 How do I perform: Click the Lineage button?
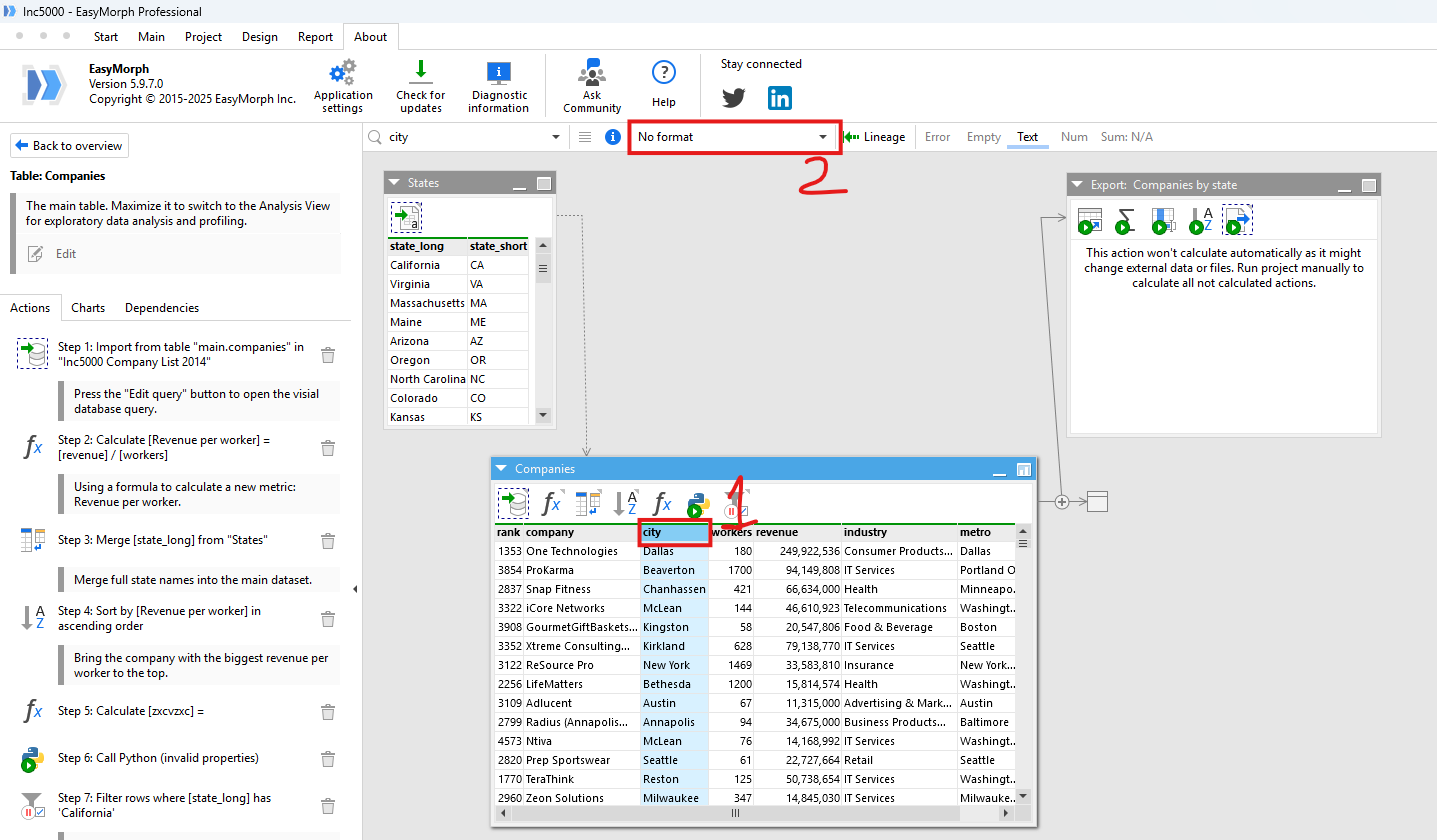(876, 137)
